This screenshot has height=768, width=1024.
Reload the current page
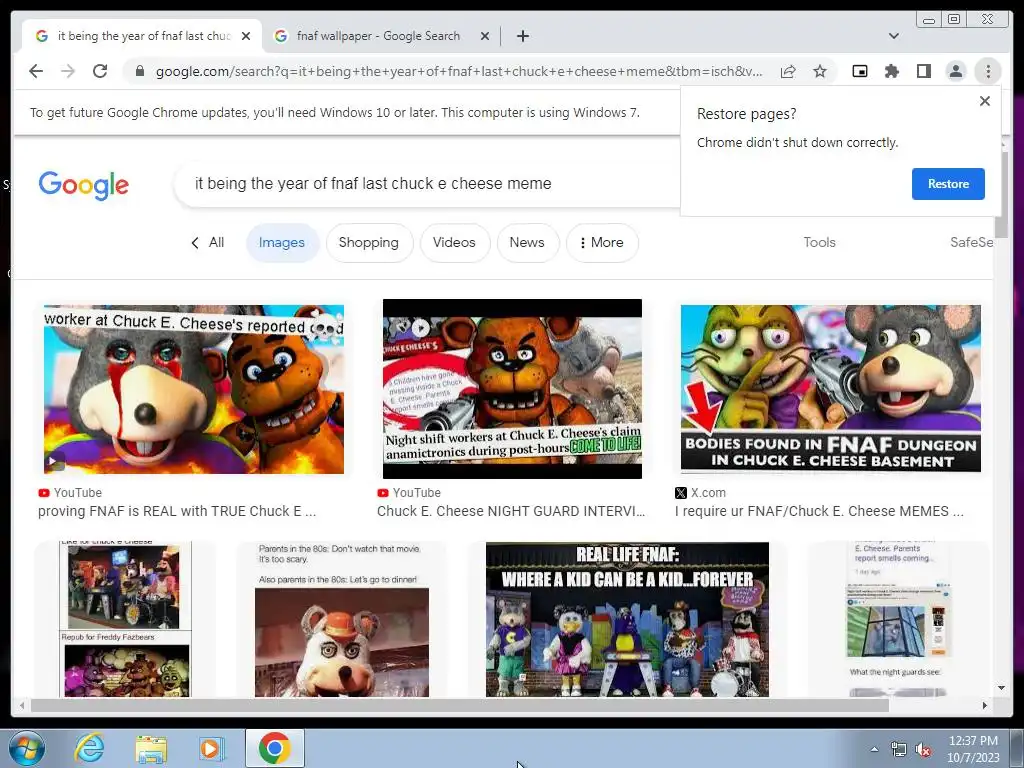(100, 71)
